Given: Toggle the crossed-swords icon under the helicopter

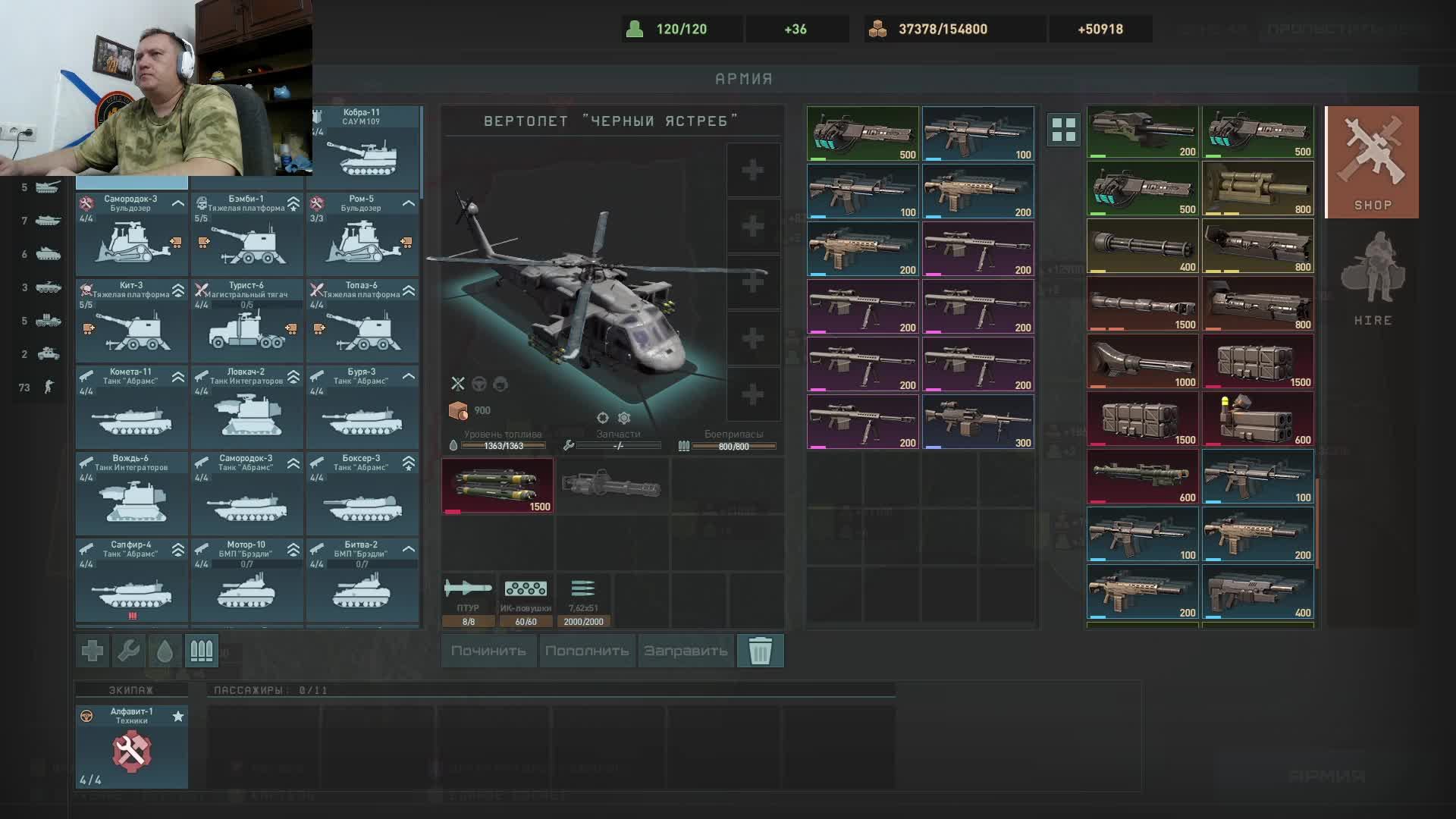Looking at the screenshot, I should [x=458, y=384].
